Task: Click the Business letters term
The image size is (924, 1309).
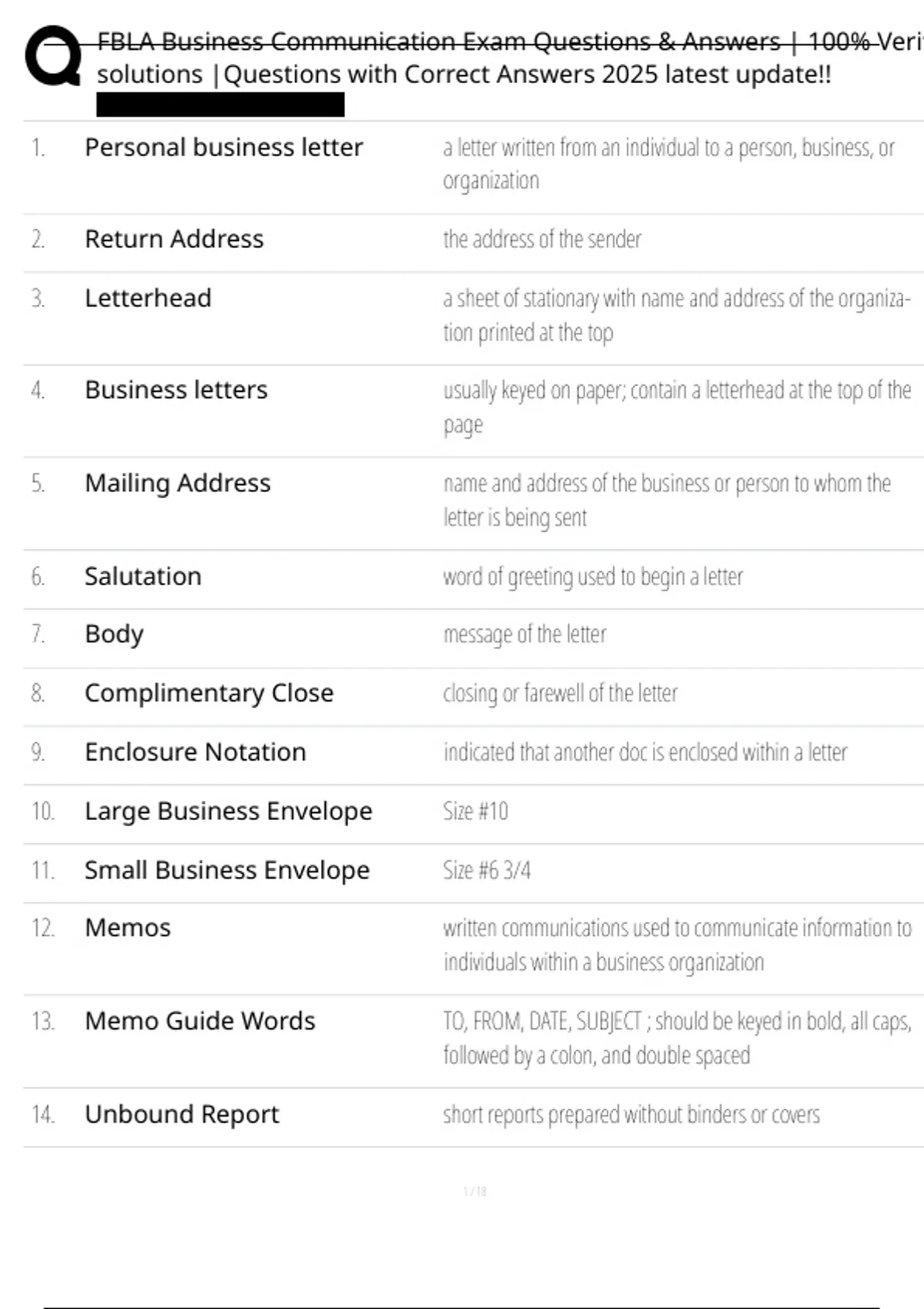Action: (x=176, y=390)
